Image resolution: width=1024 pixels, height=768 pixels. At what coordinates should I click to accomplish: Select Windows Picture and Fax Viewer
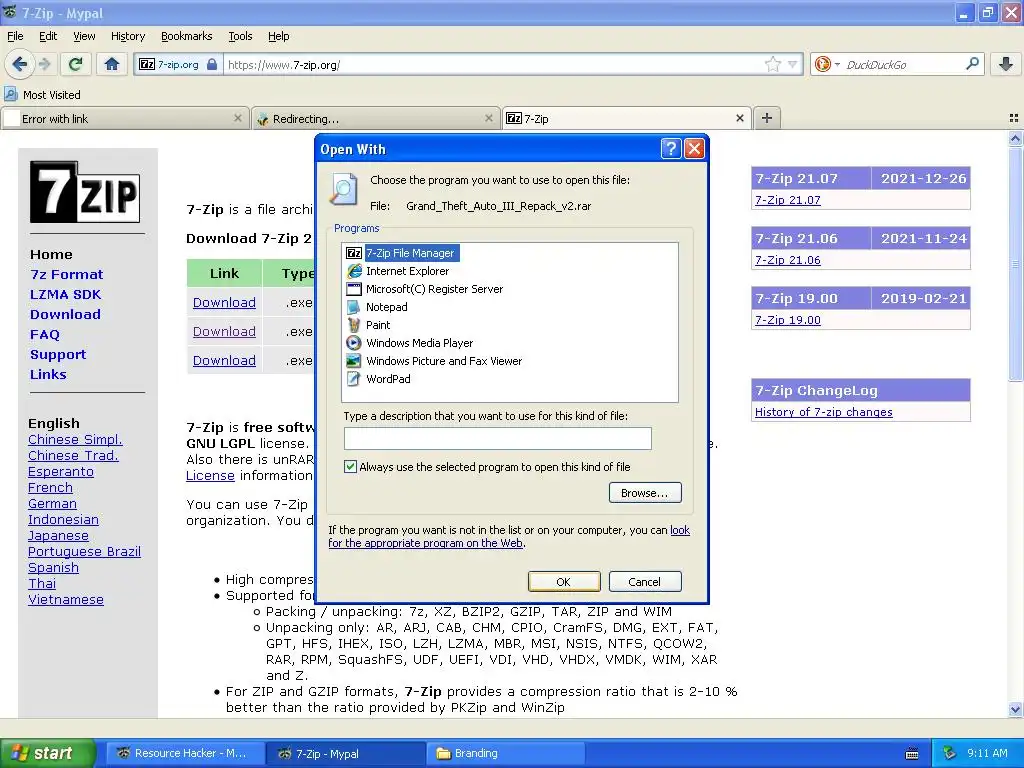pos(434,360)
